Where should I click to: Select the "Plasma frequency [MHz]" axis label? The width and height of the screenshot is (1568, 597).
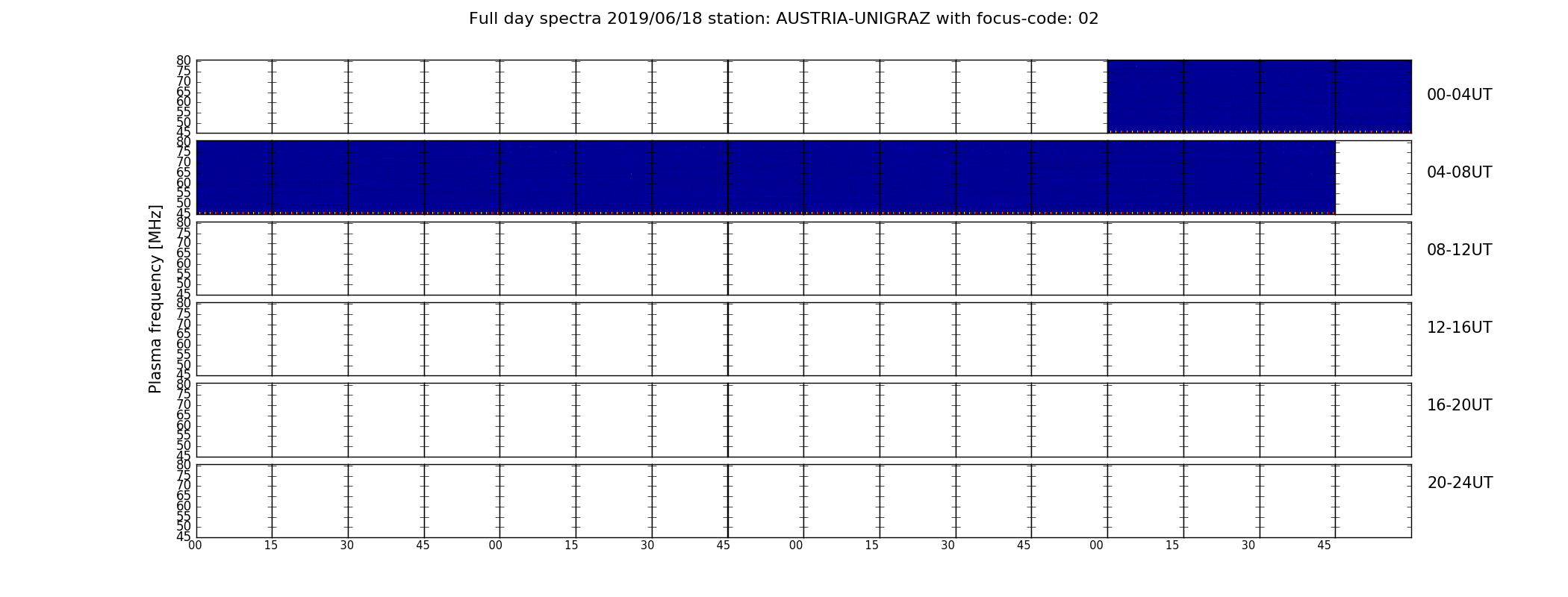[x=155, y=298]
